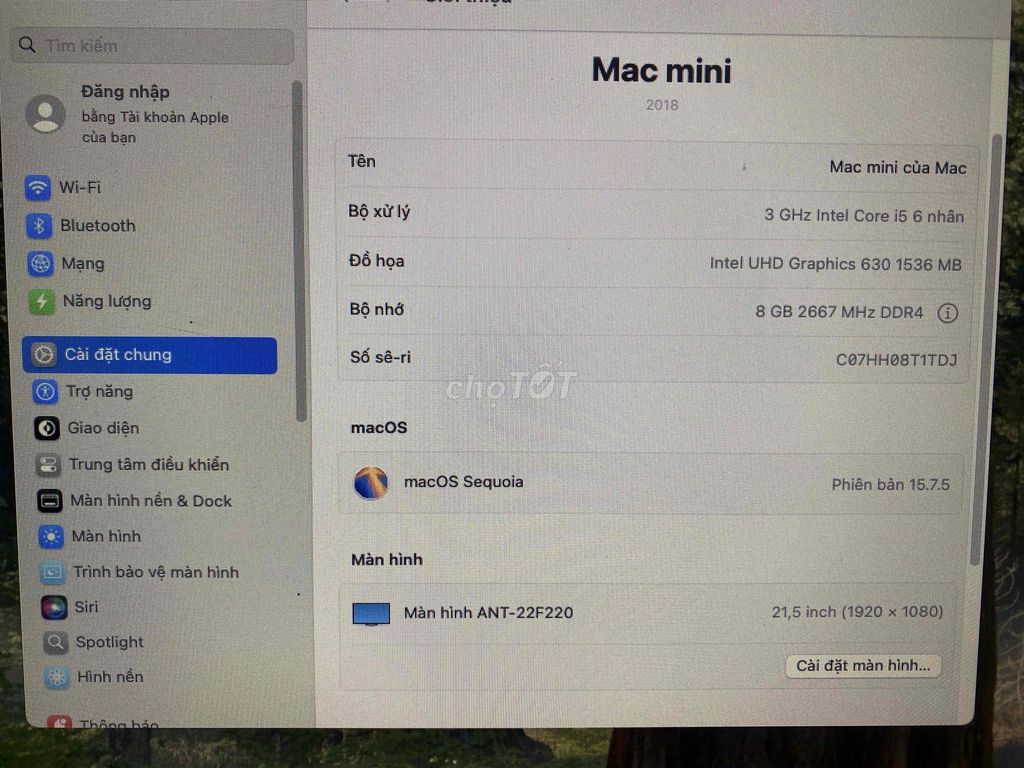Open Bluetooth settings
The width and height of the screenshot is (1024, 768).
coord(97,226)
